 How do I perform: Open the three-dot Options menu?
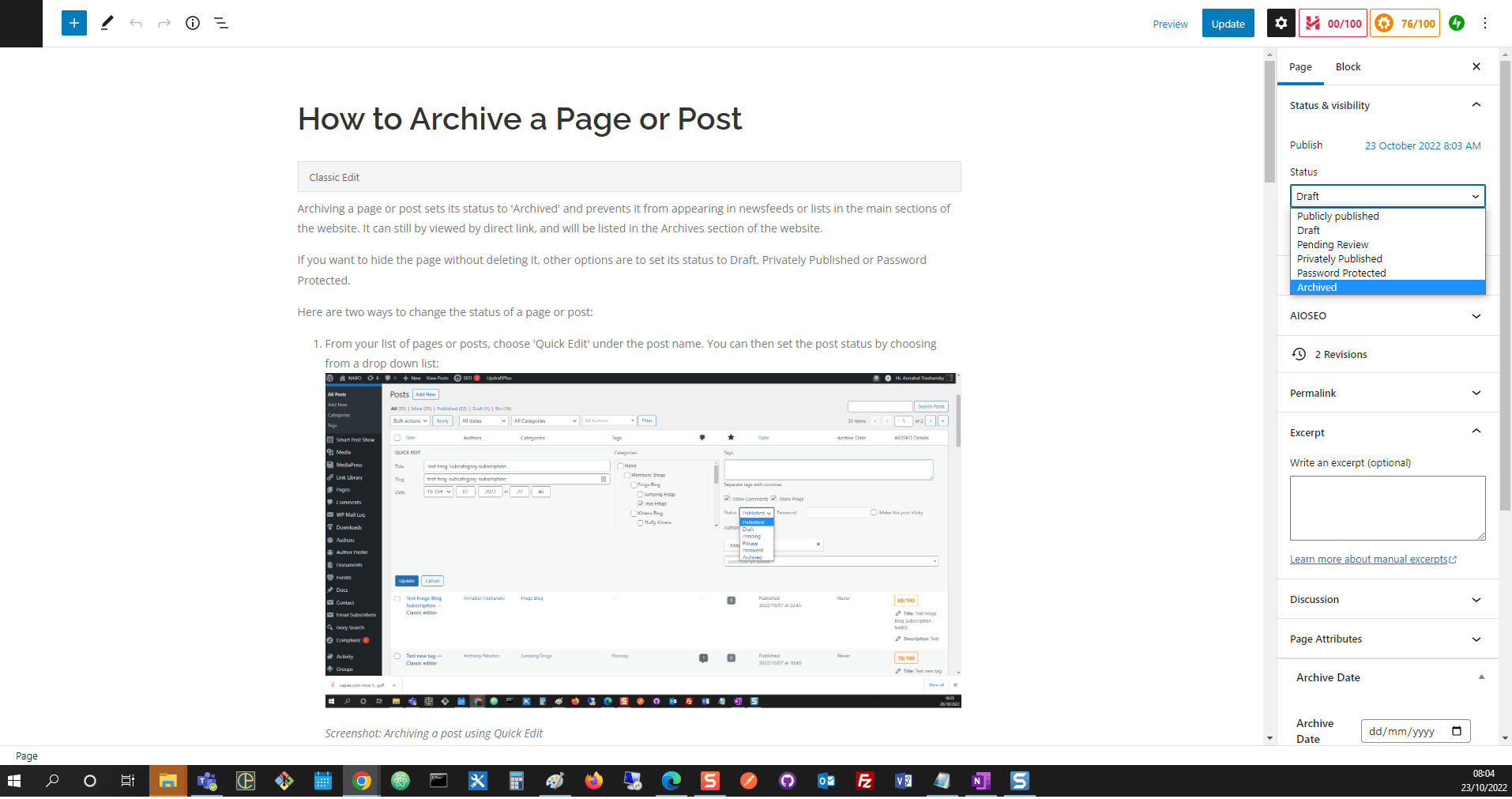(1485, 23)
